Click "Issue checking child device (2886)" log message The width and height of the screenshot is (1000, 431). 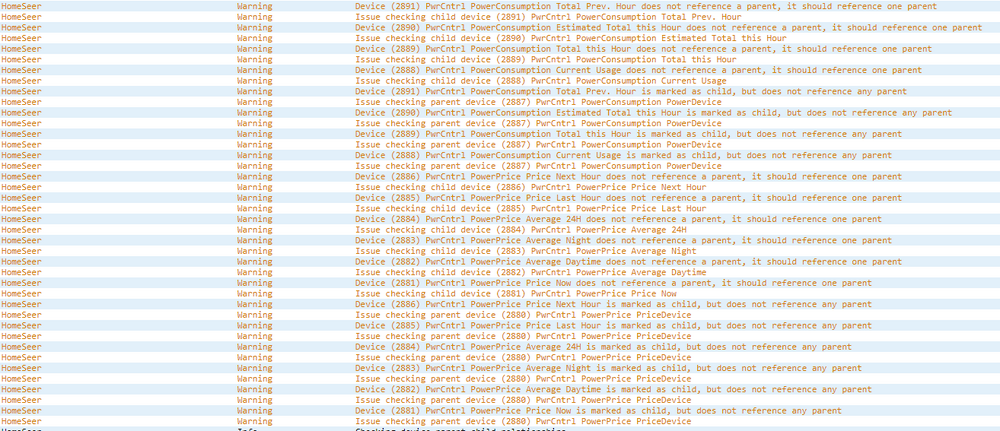530,187
